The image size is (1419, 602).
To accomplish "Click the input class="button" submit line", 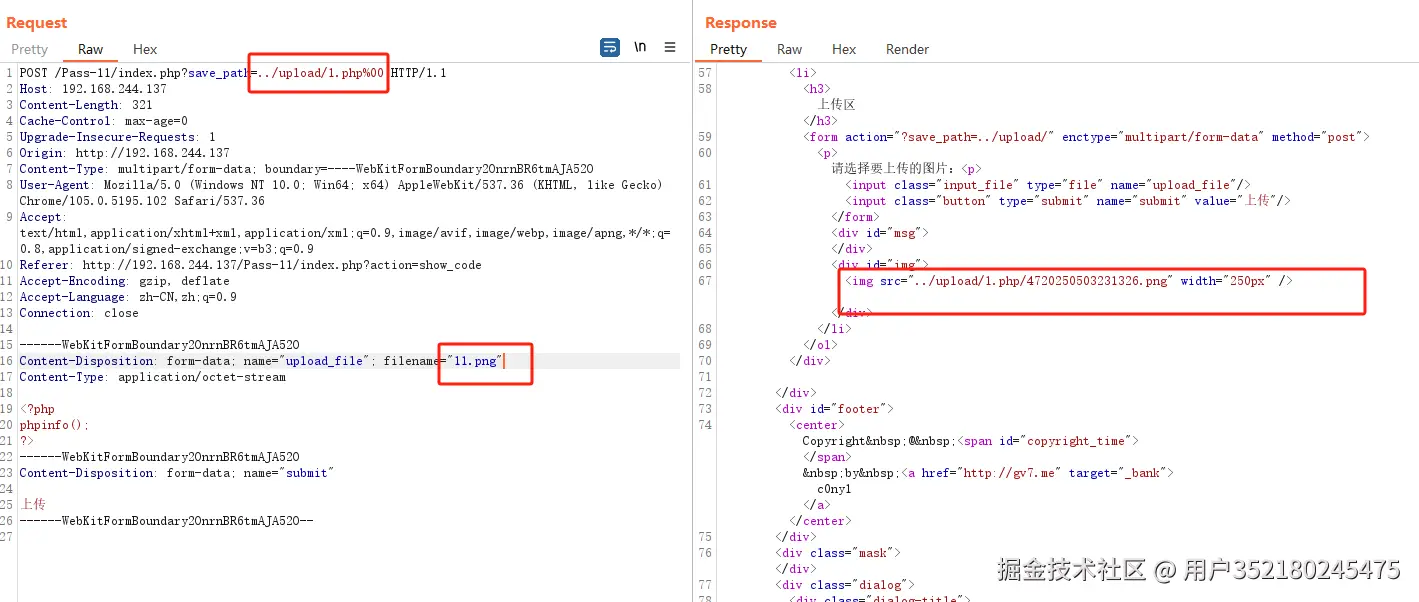I will pos(1068,201).
